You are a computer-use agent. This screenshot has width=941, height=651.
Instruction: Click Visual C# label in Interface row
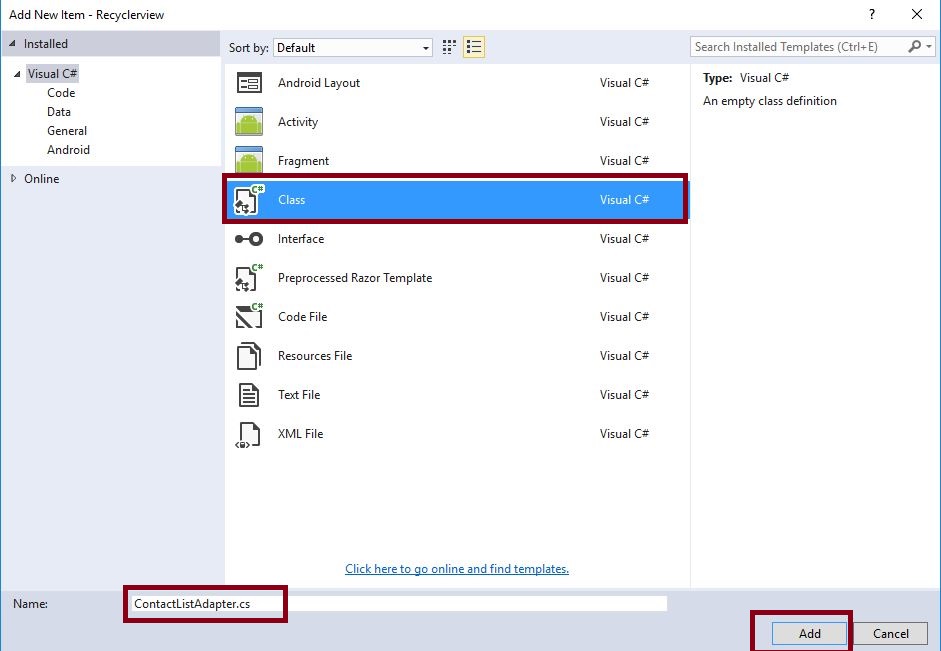624,239
